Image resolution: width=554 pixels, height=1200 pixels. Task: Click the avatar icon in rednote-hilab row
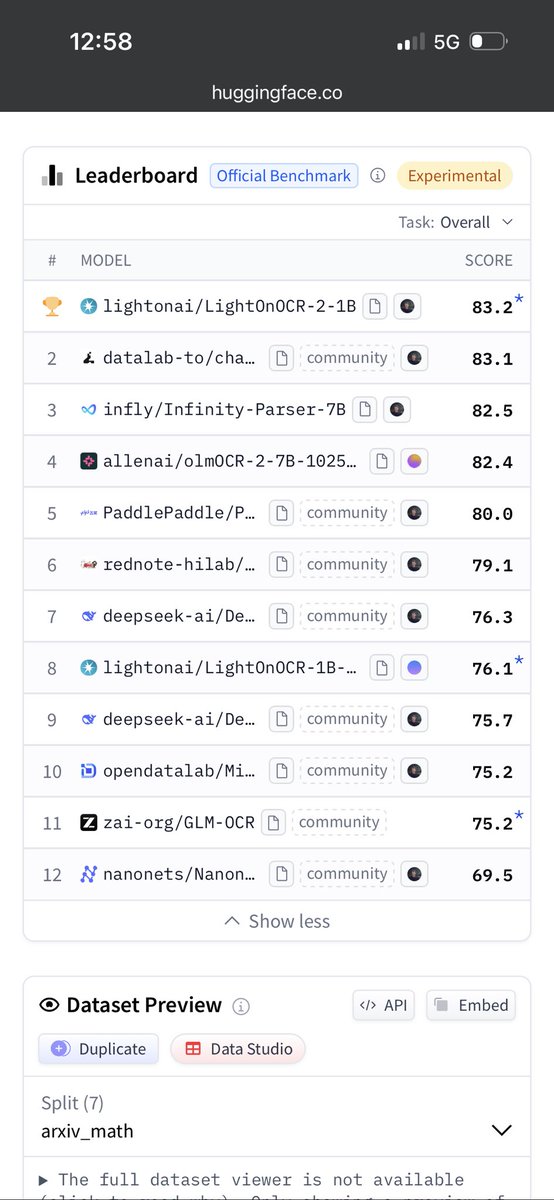pos(414,564)
